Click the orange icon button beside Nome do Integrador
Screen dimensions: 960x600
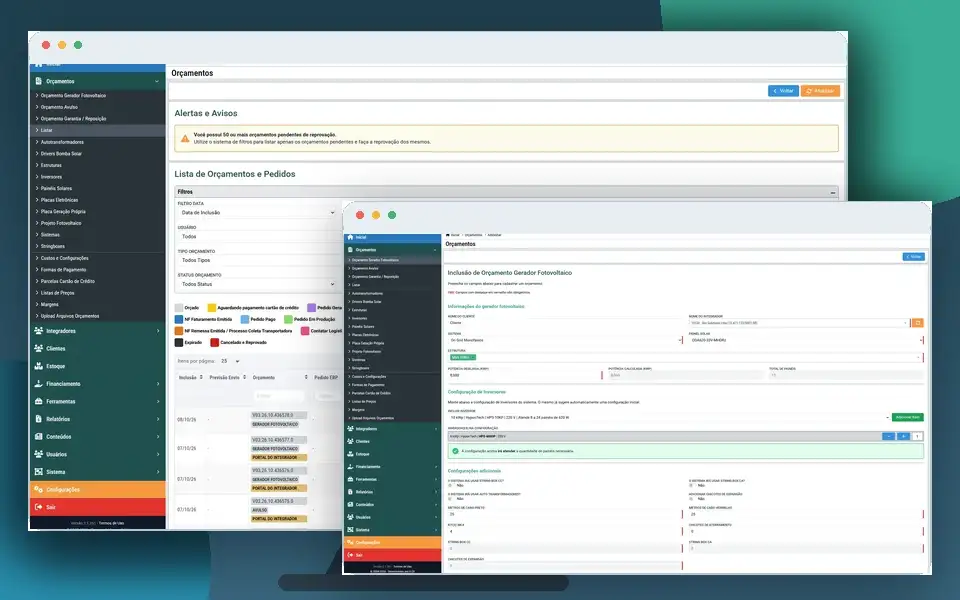(x=917, y=323)
